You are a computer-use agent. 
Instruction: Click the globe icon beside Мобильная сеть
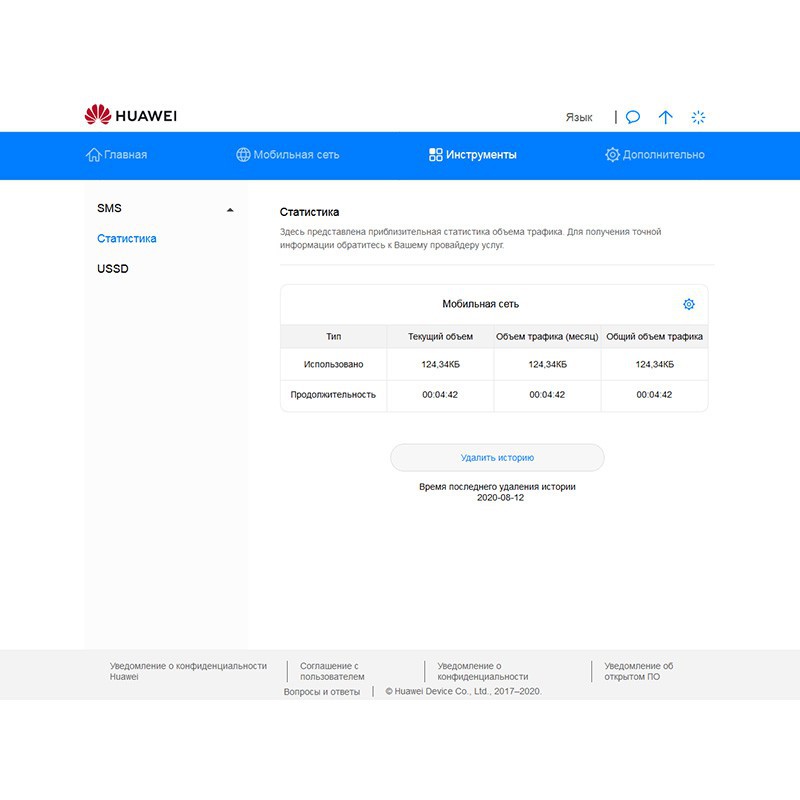[243, 155]
